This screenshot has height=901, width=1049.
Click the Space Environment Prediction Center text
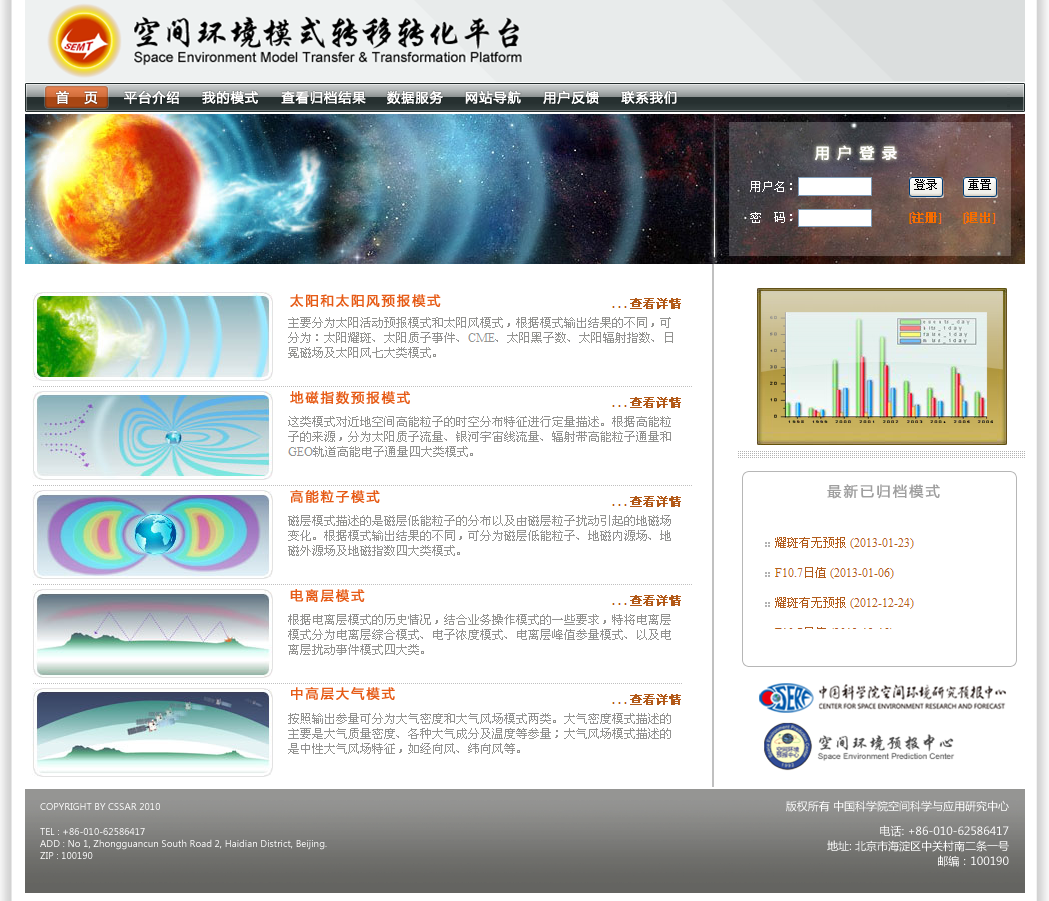886,757
